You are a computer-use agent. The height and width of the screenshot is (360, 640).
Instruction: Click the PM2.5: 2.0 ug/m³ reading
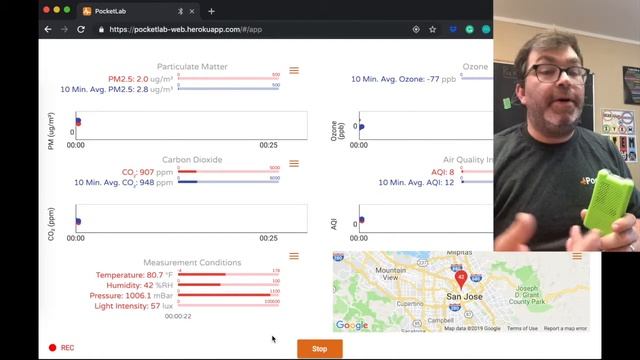pyautogui.click(x=140, y=79)
